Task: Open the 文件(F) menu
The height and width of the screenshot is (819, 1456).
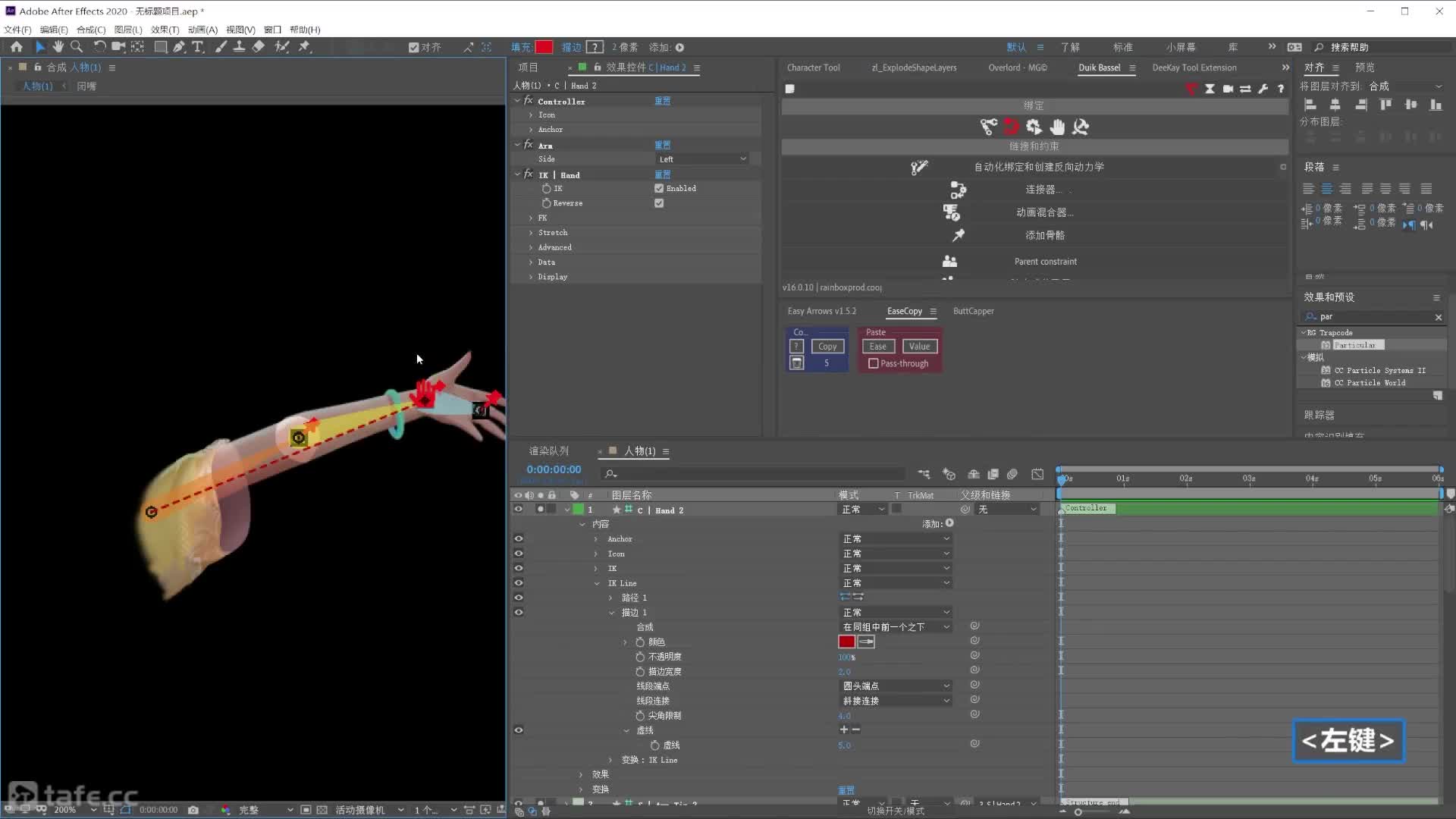Action: 17,30
